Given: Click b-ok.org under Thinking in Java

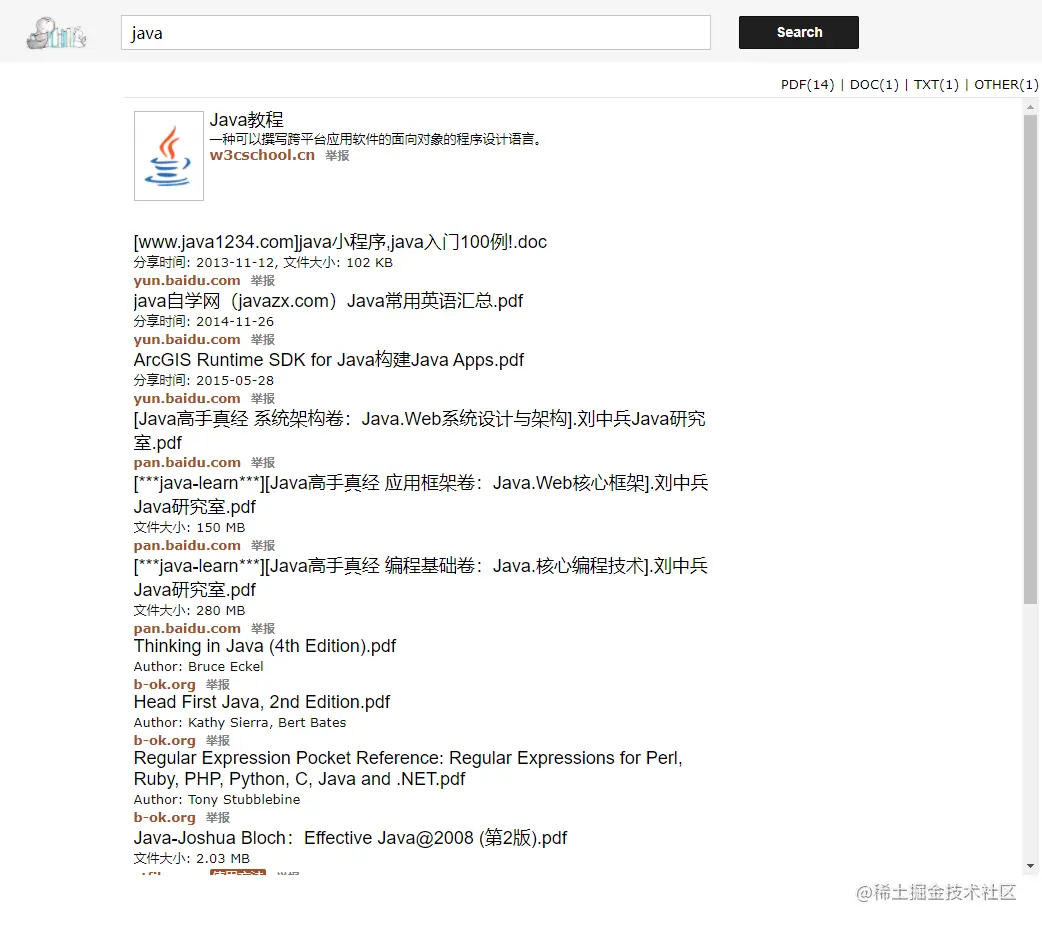Looking at the screenshot, I should coord(164,685).
